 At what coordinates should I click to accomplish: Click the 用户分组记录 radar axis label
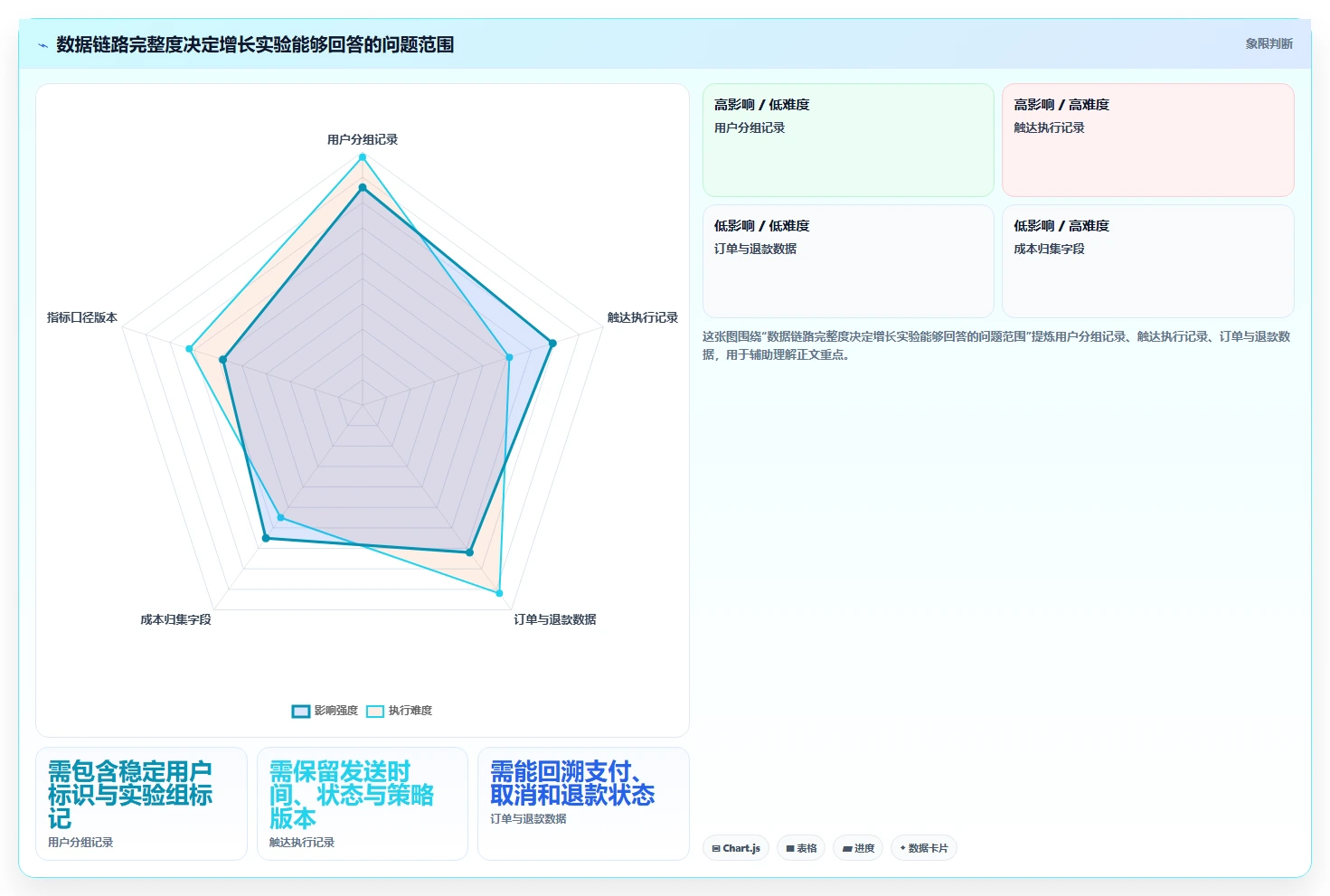click(363, 139)
